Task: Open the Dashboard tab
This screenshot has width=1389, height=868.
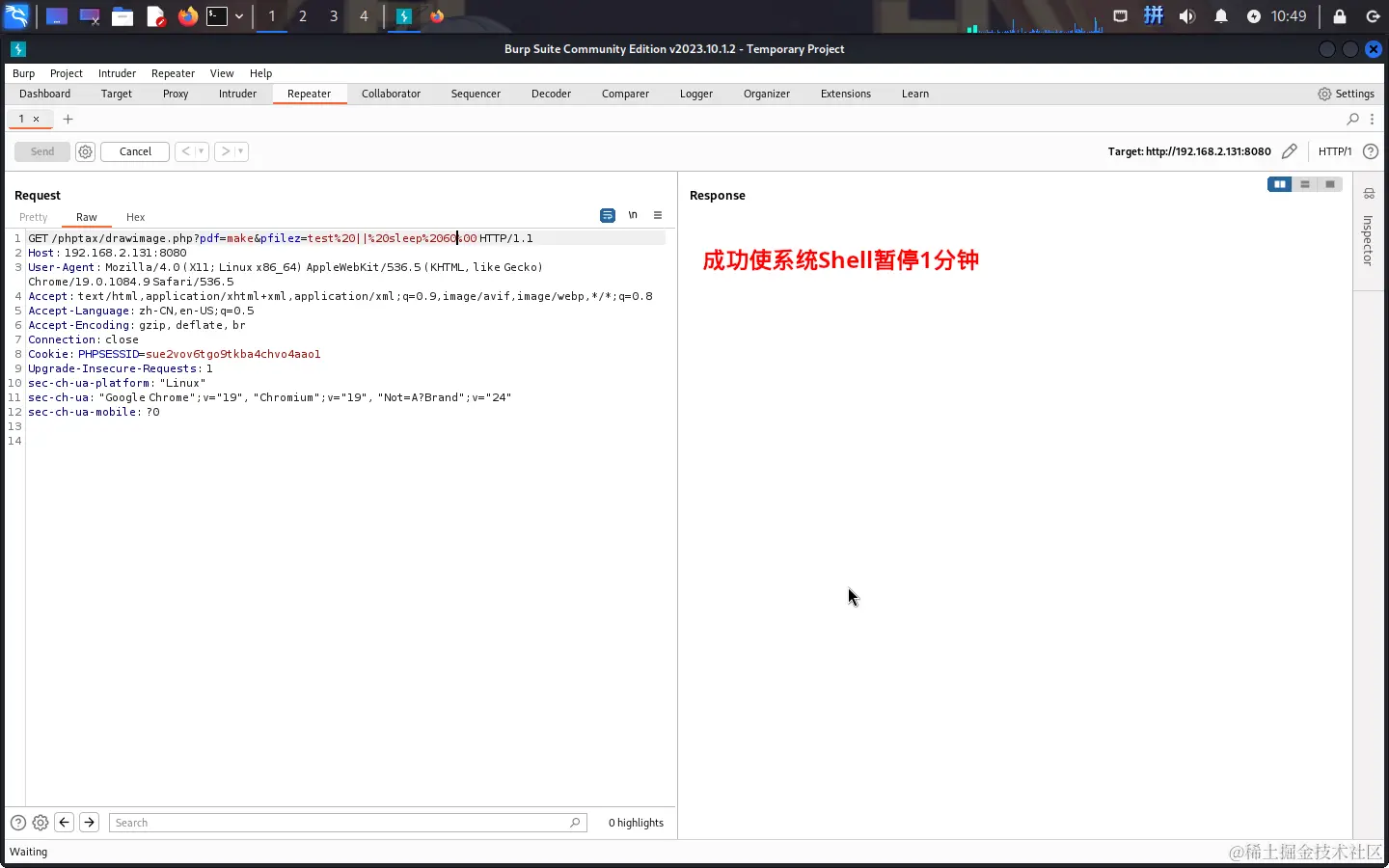Action: pyautogui.click(x=45, y=94)
